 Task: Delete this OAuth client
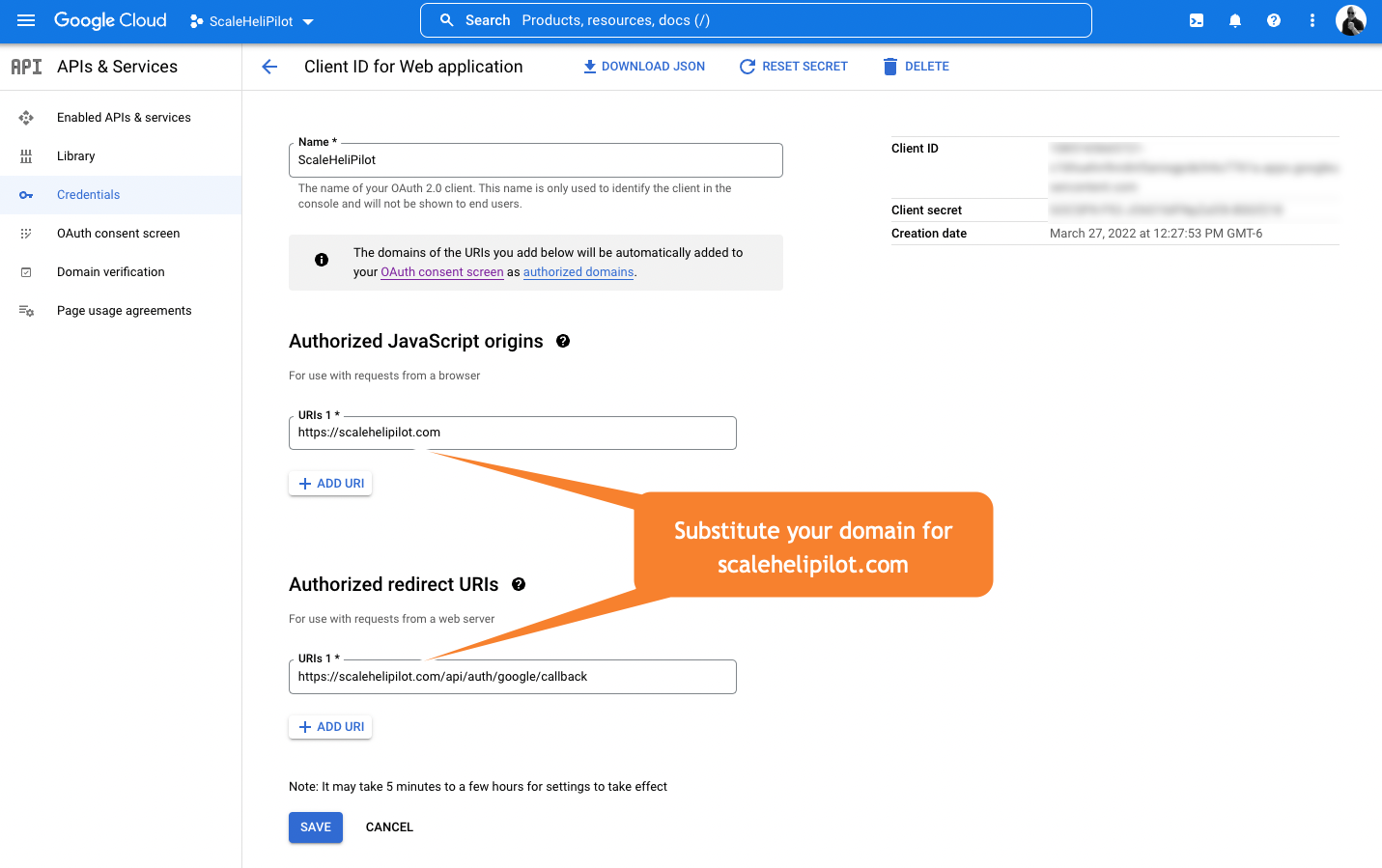(917, 67)
